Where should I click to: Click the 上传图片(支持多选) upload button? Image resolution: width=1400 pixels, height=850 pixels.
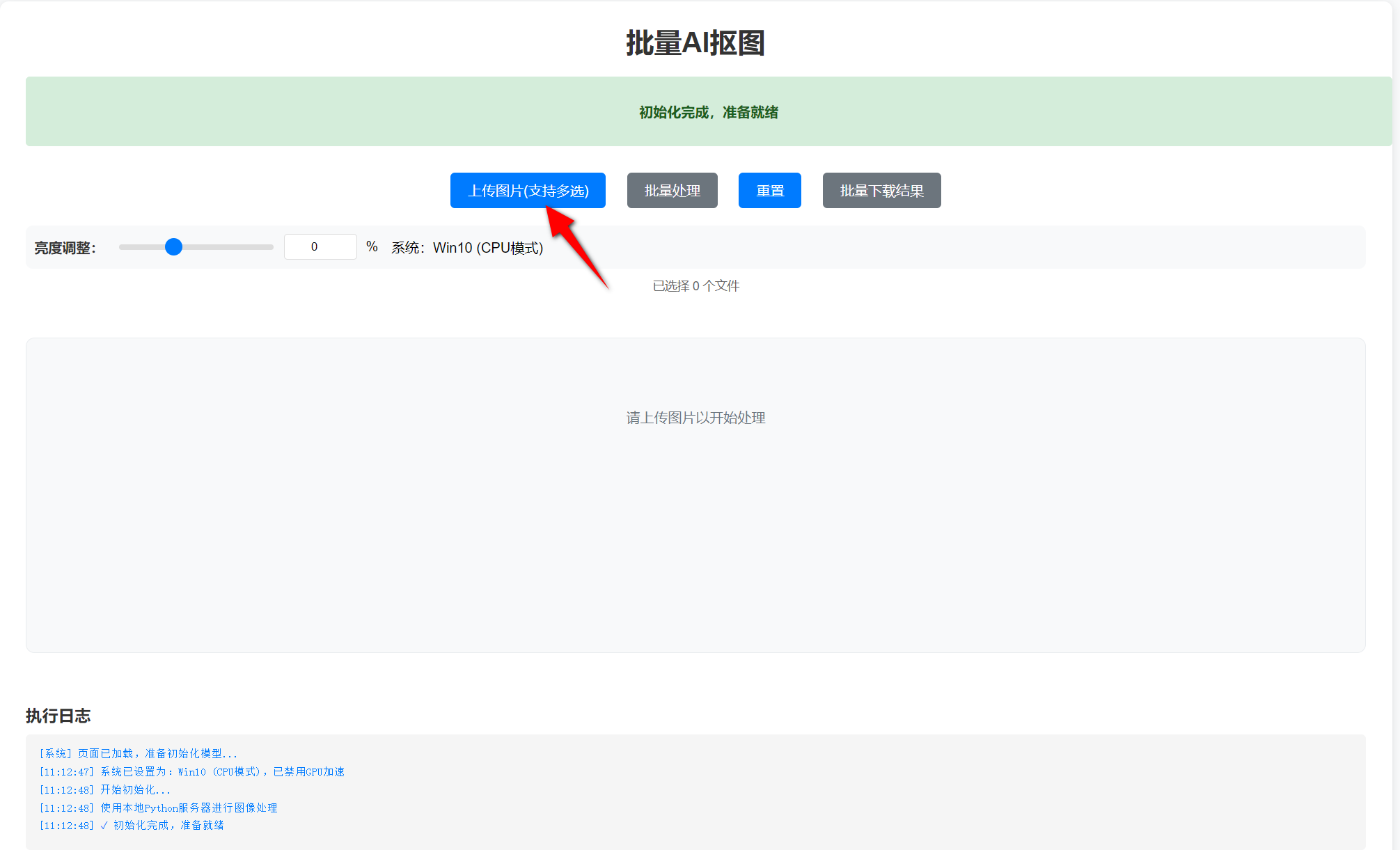point(527,190)
